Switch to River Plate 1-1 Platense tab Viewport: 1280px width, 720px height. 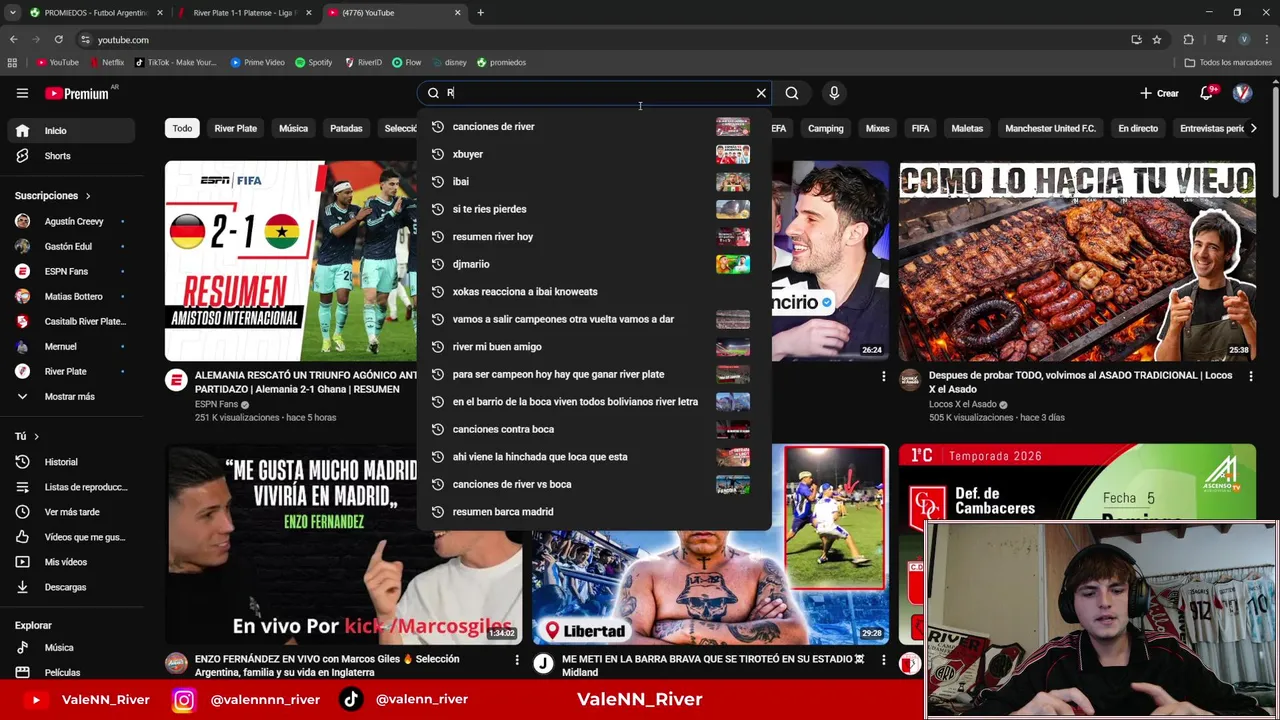coord(243,13)
